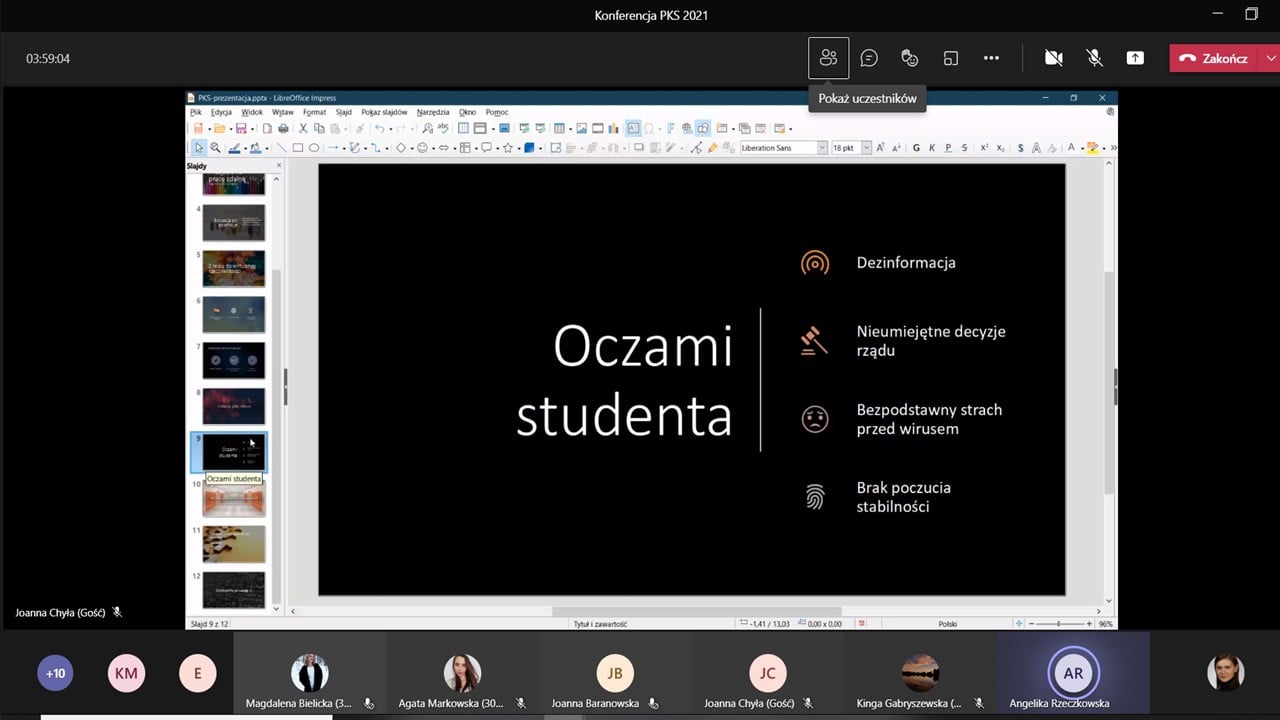Click the Zakończ button to leave meeting
Image resolution: width=1280 pixels, height=720 pixels.
1215,58
